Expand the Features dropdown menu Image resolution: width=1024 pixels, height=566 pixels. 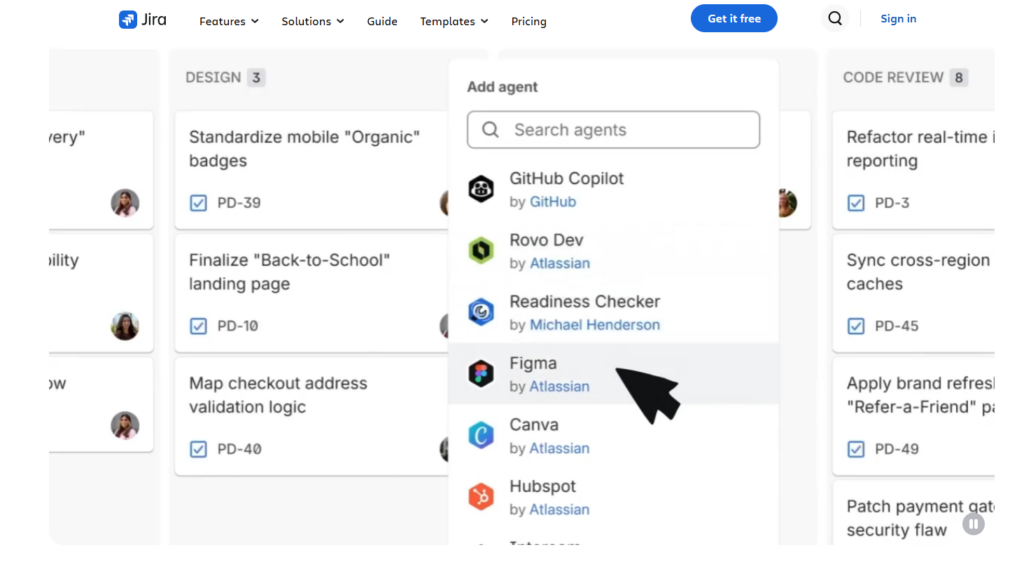(x=229, y=22)
